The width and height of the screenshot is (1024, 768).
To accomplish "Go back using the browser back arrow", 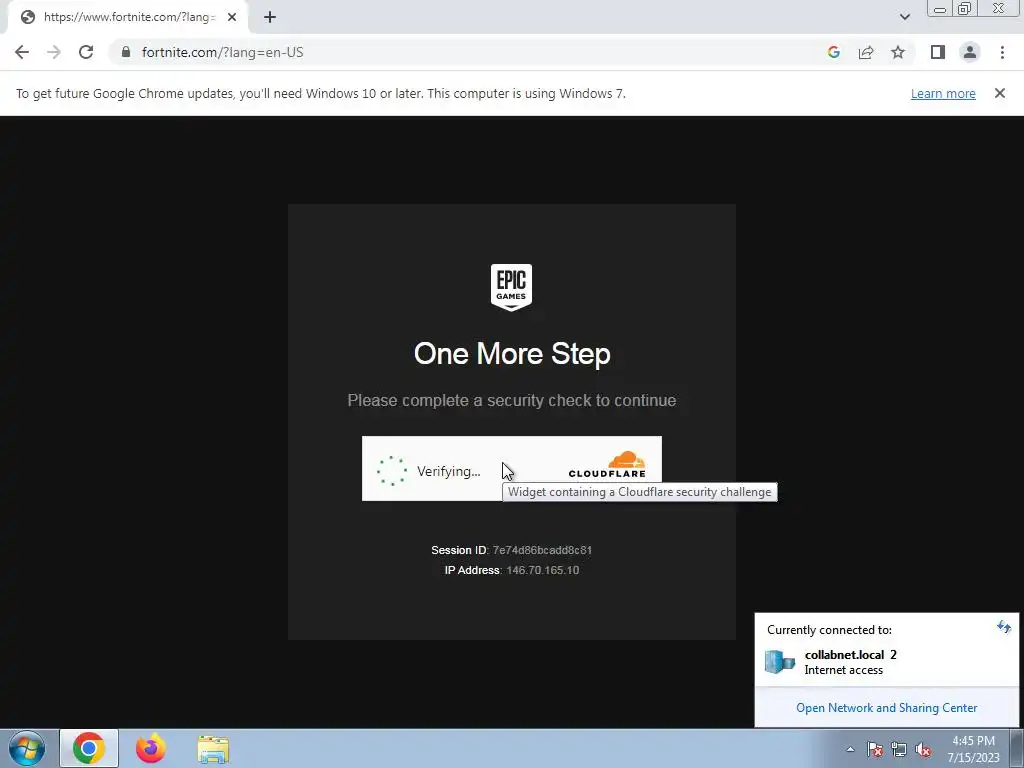I will tap(22, 52).
